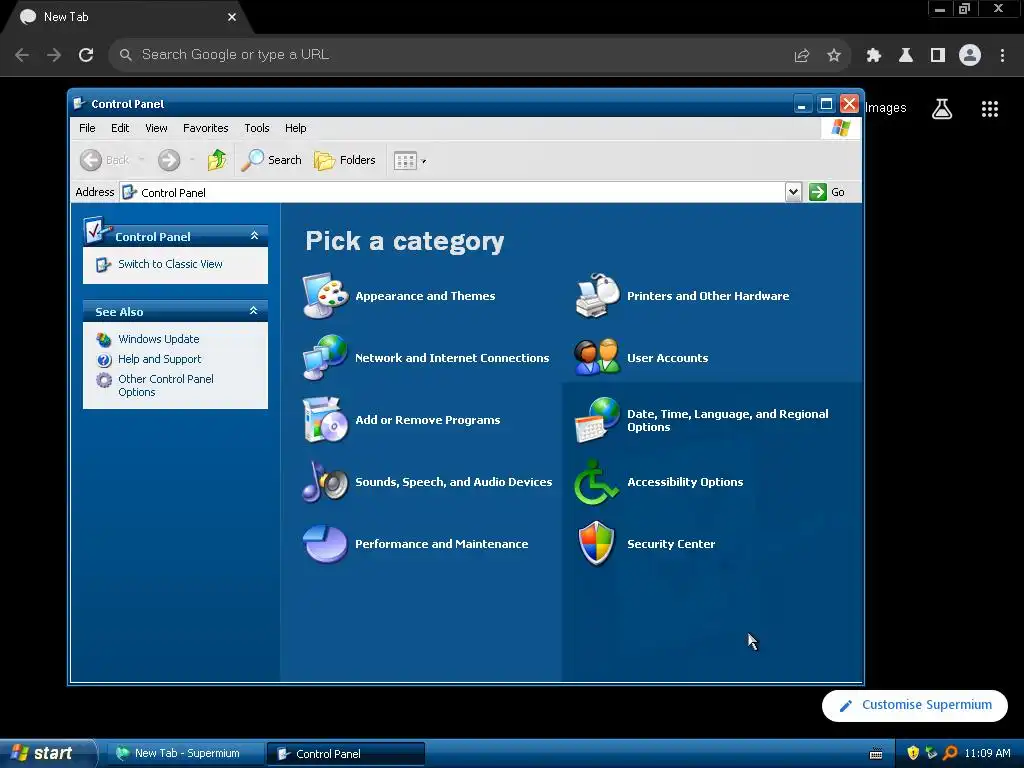The width and height of the screenshot is (1024, 768).
Task: Click the magnifier icon in system tray
Action: point(950,753)
